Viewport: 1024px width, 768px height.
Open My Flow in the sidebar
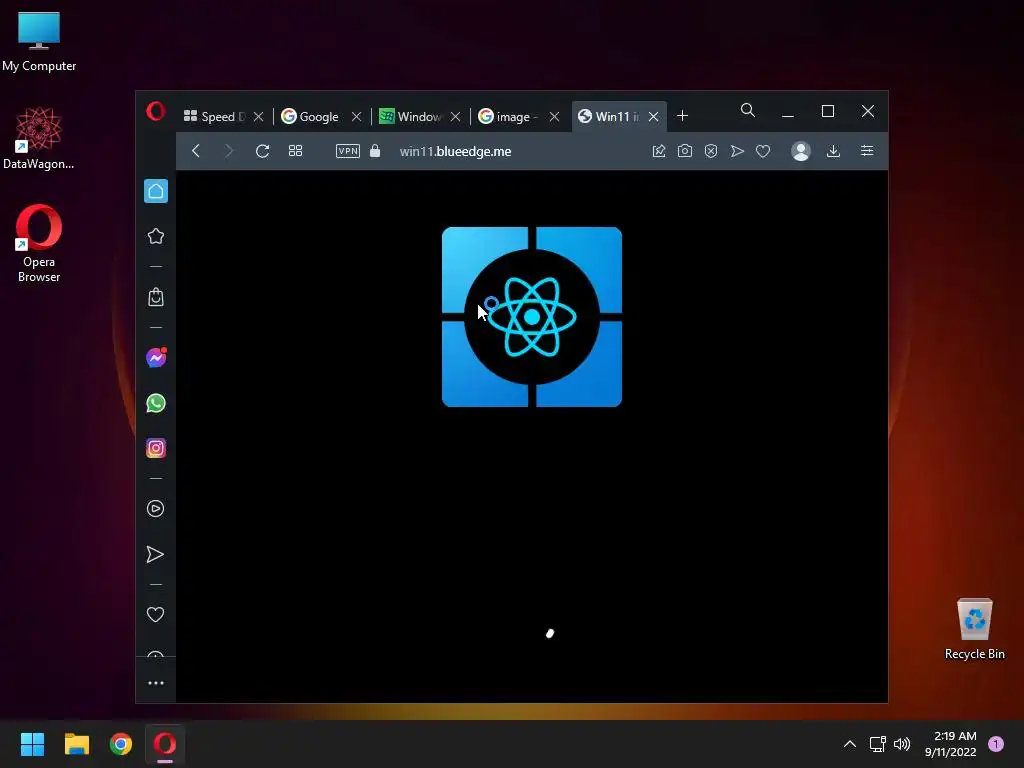[155, 554]
